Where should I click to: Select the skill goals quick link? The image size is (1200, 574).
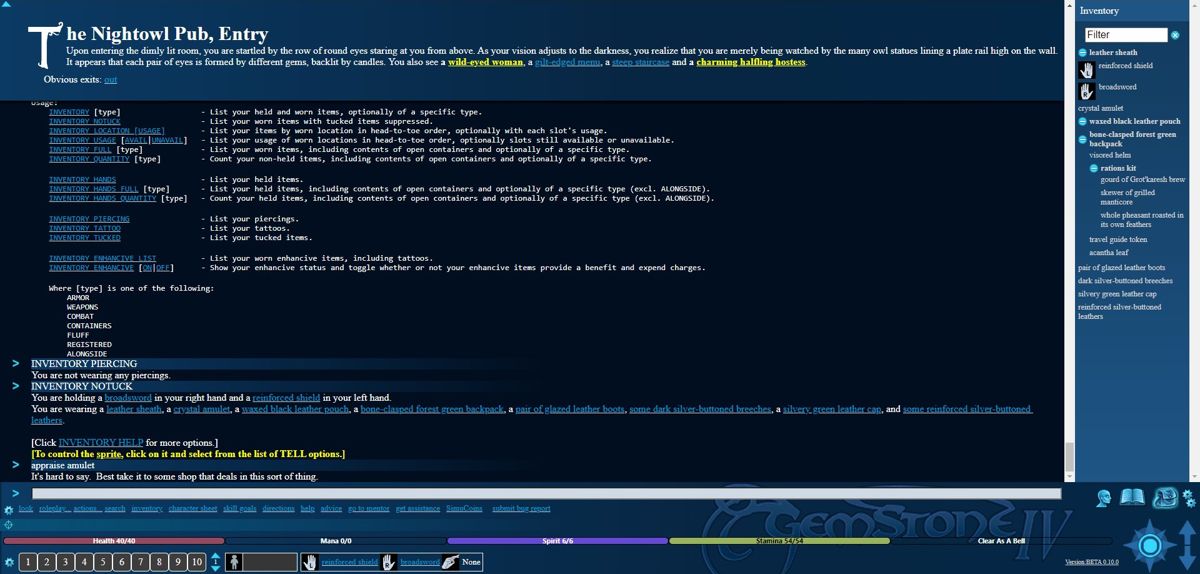click(240, 509)
